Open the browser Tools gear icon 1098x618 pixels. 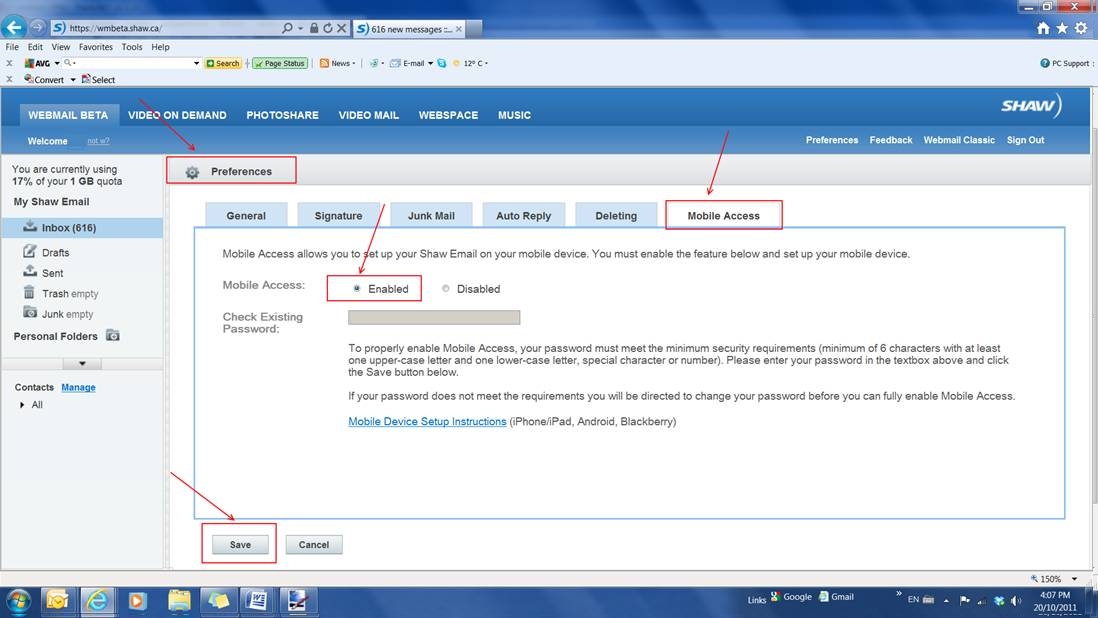point(1081,28)
